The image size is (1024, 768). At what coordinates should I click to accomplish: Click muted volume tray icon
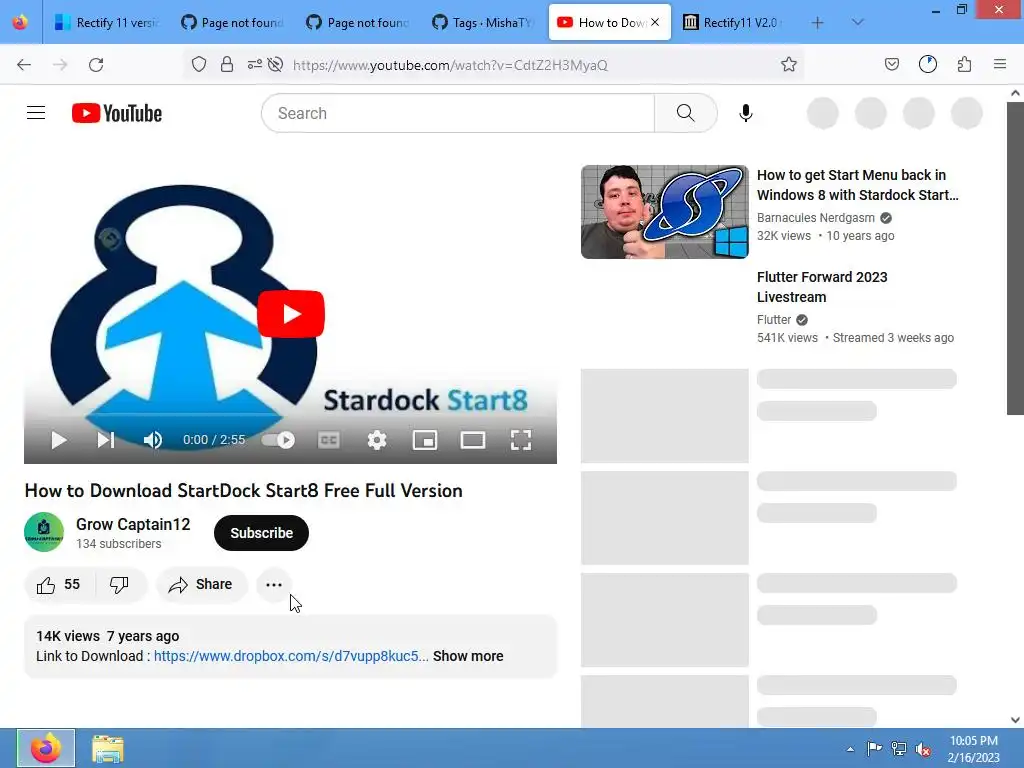click(x=923, y=749)
